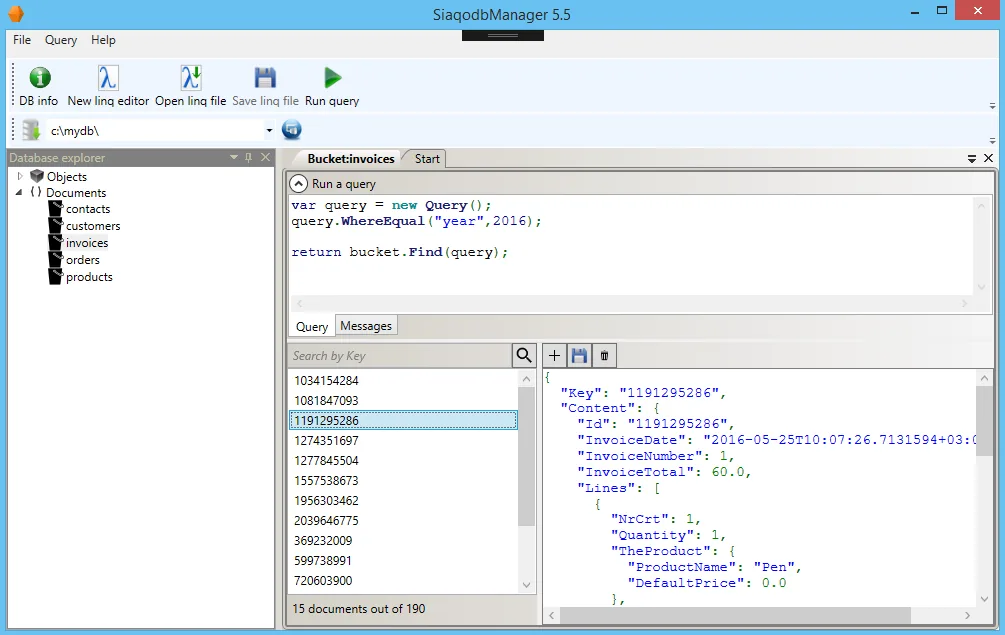
Task: Select key 1034154284 in the list
Action: (x=403, y=381)
